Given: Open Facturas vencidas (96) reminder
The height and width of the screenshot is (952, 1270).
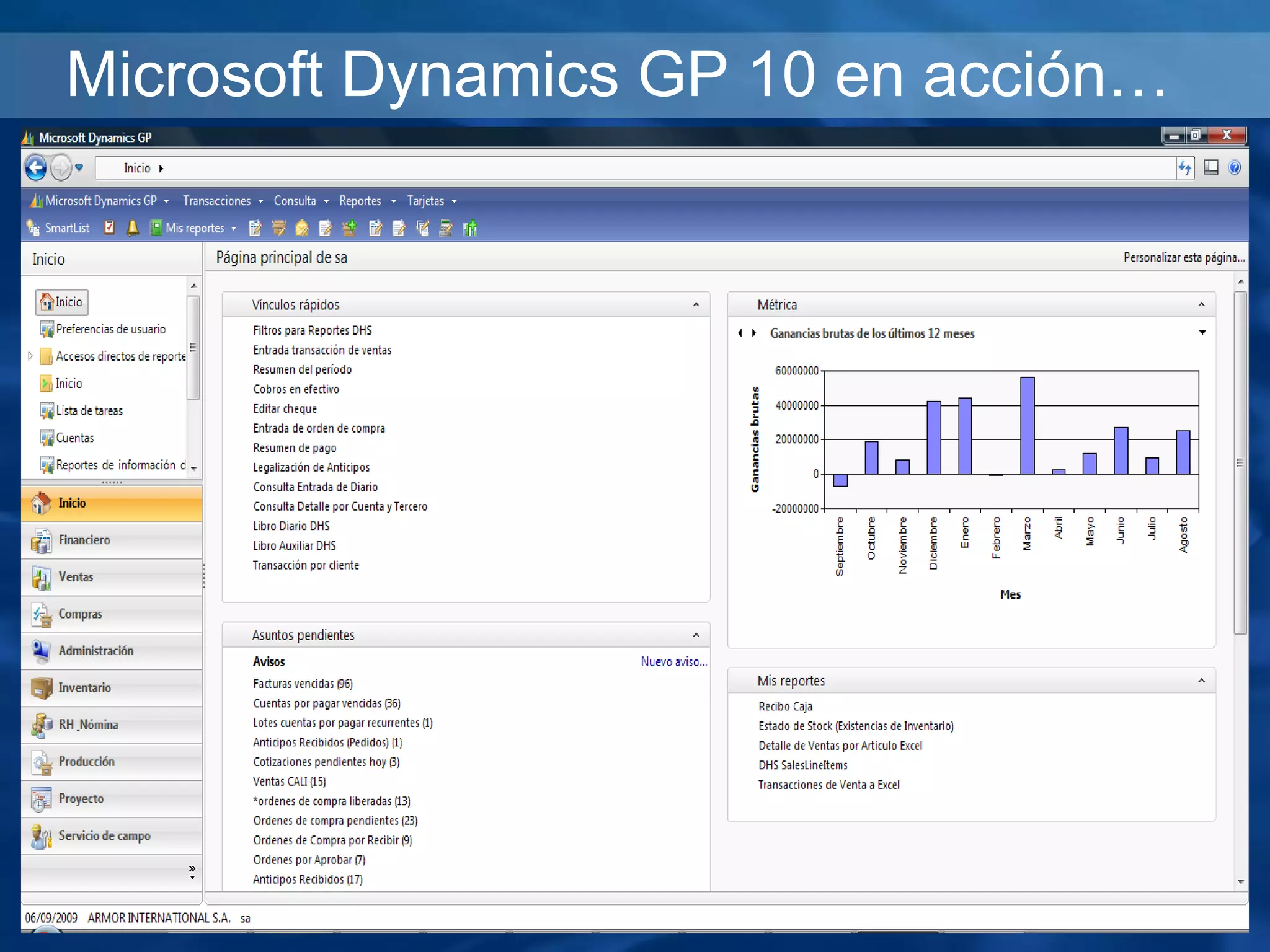Looking at the screenshot, I should [x=303, y=684].
